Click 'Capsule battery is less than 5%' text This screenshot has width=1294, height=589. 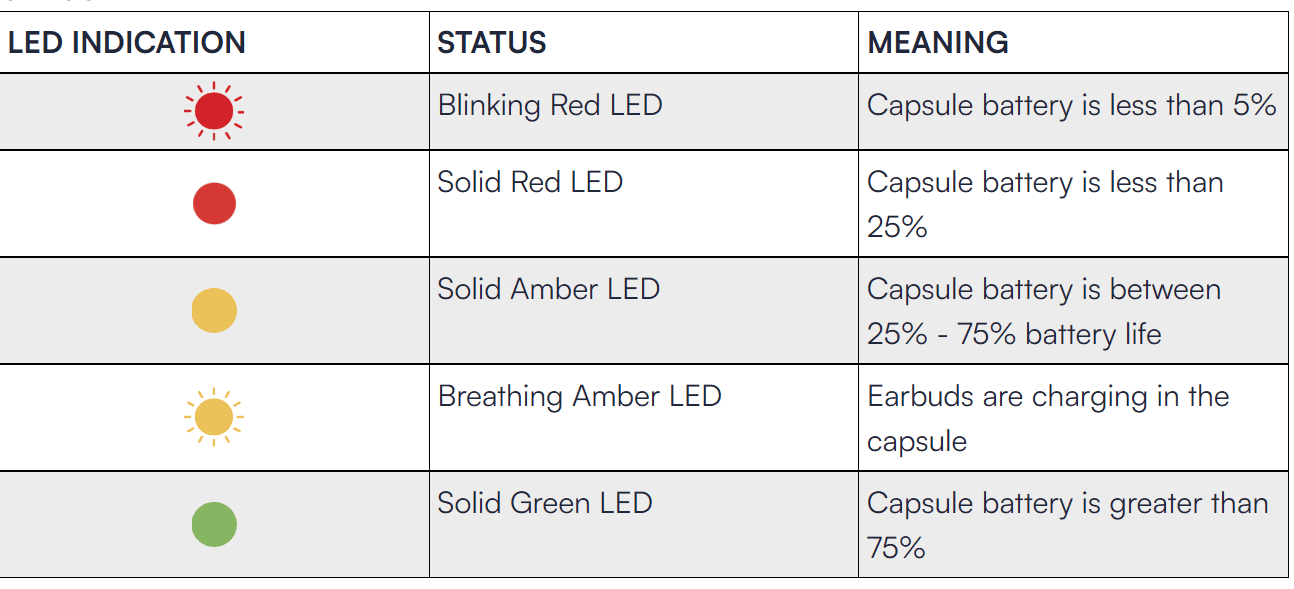pos(1072,105)
